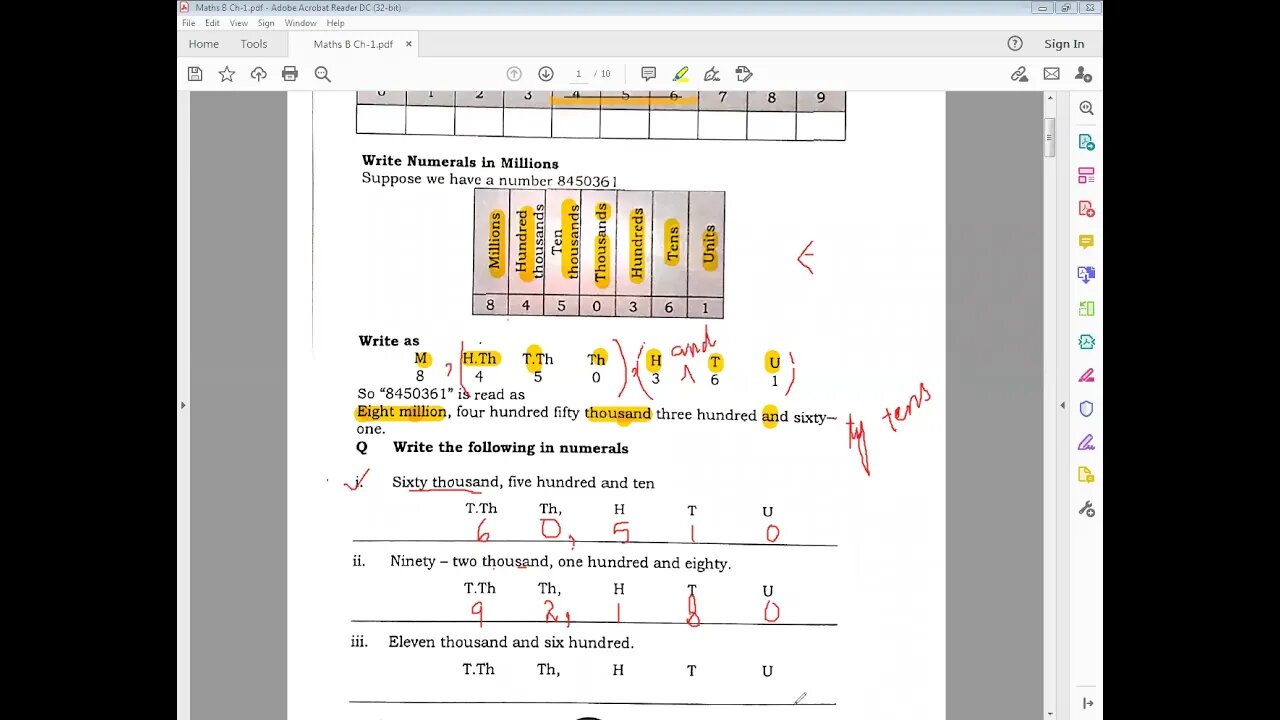Viewport: 1280px width, 720px height.
Task: Open the yellow Send for Comments tool
Action: 1087,476
